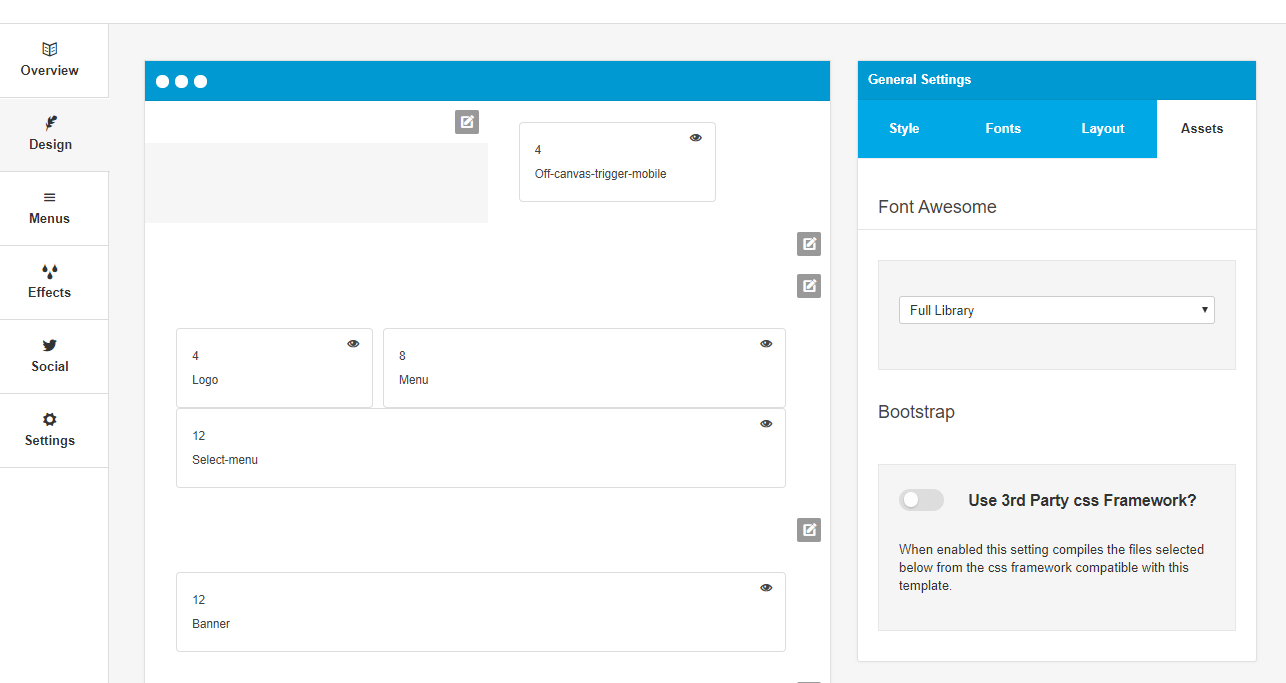Click the Font Awesome section heading
The height and width of the screenshot is (683, 1286).
click(x=937, y=207)
